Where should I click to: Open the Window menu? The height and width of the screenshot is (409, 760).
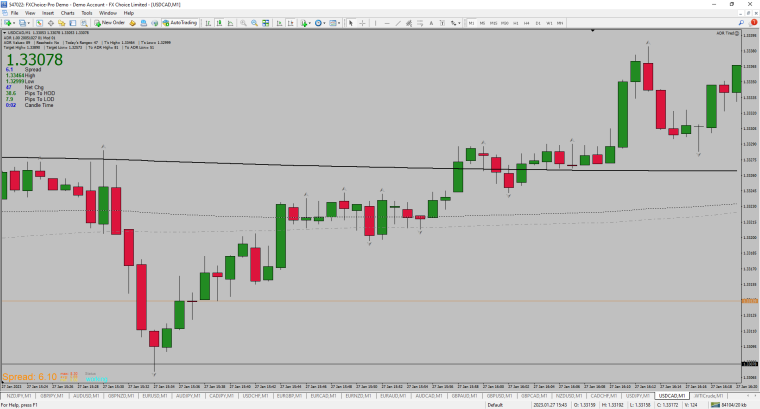coord(108,13)
